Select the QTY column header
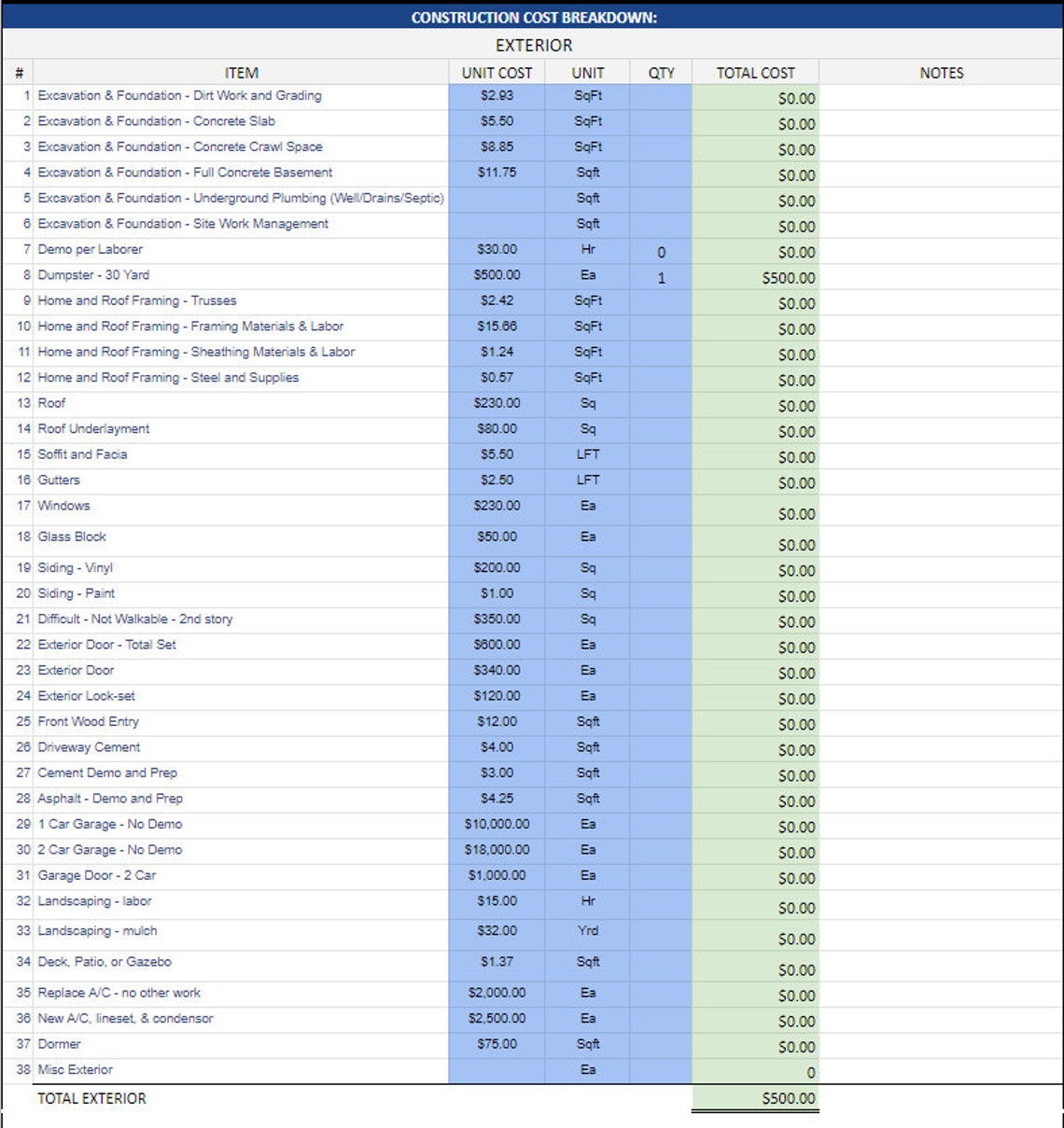 [663, 72]
